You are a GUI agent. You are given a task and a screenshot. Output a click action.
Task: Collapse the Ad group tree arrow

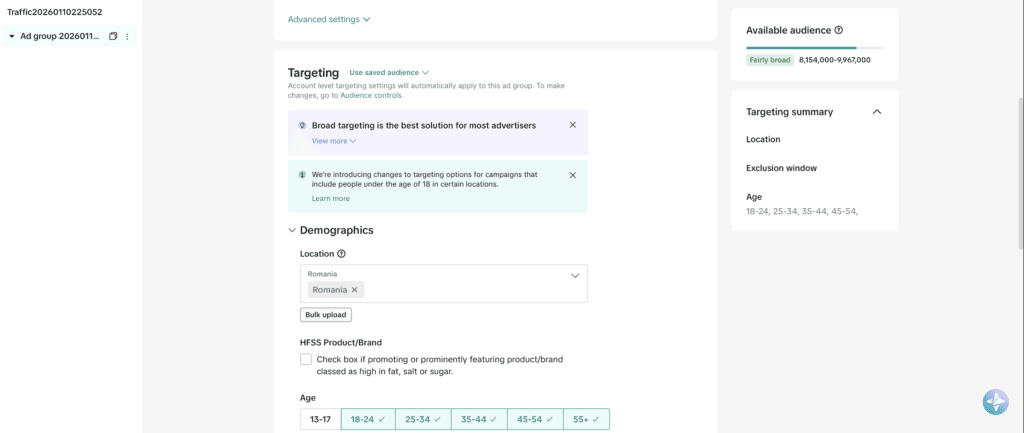coord(12,37)
